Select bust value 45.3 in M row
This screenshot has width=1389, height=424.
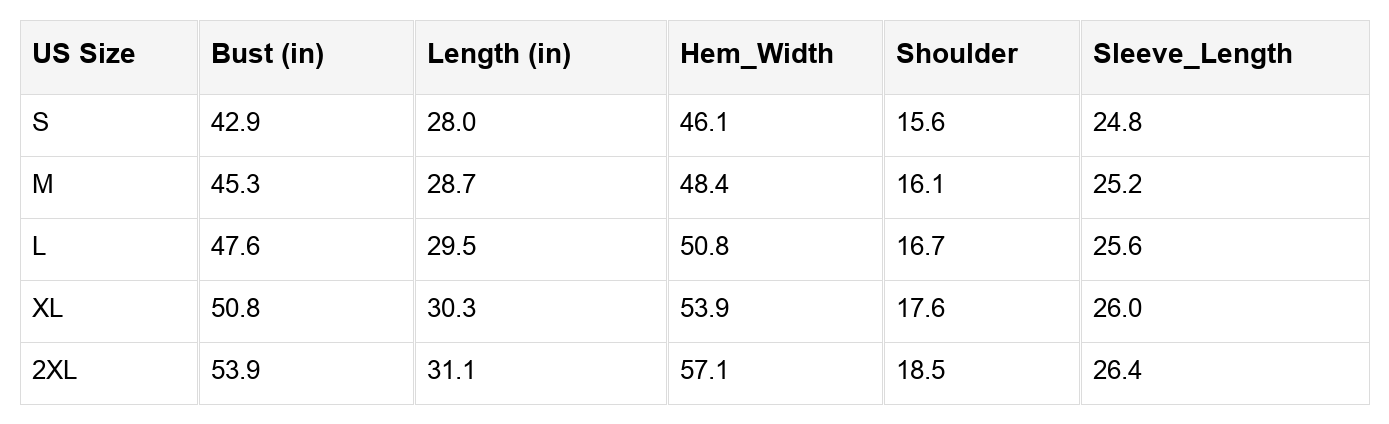236,185
